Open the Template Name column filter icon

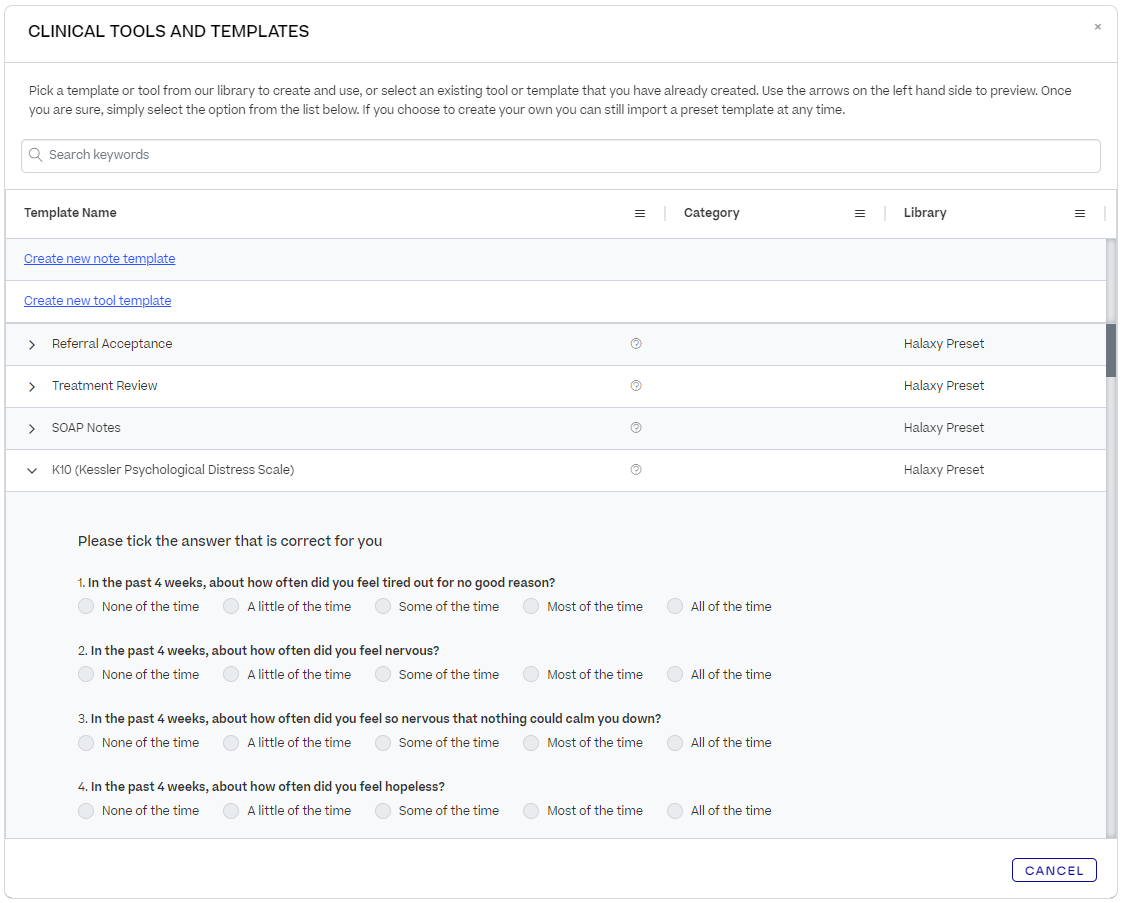tap(640, 213)
